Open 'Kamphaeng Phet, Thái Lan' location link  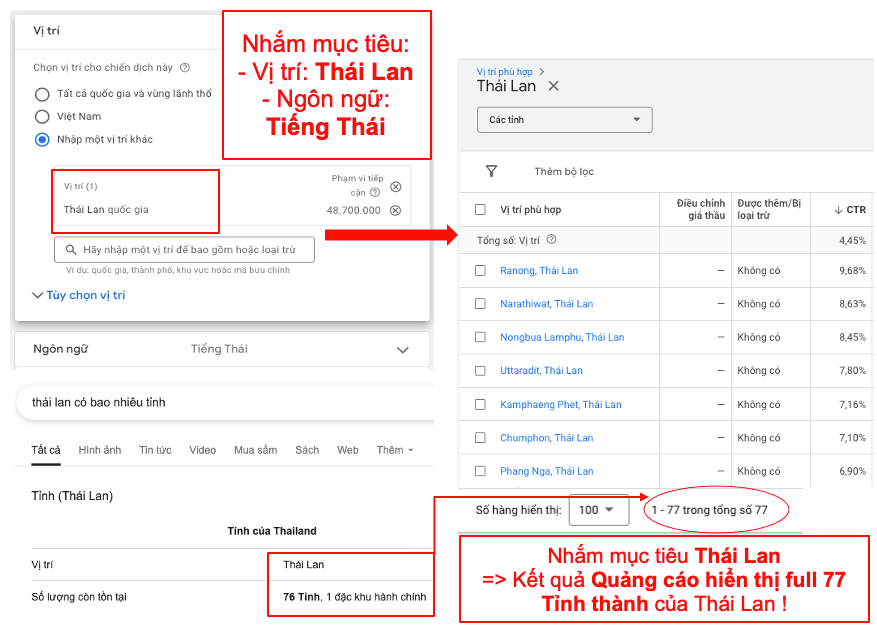pos(560,404)
